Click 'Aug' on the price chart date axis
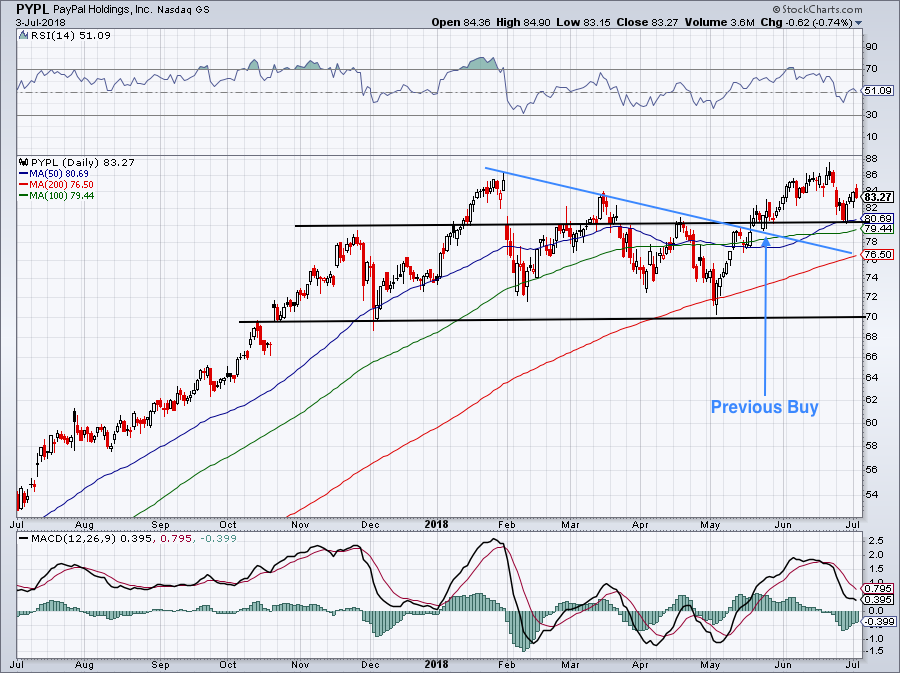The image size is (900, 673). [x=84, y=525]
